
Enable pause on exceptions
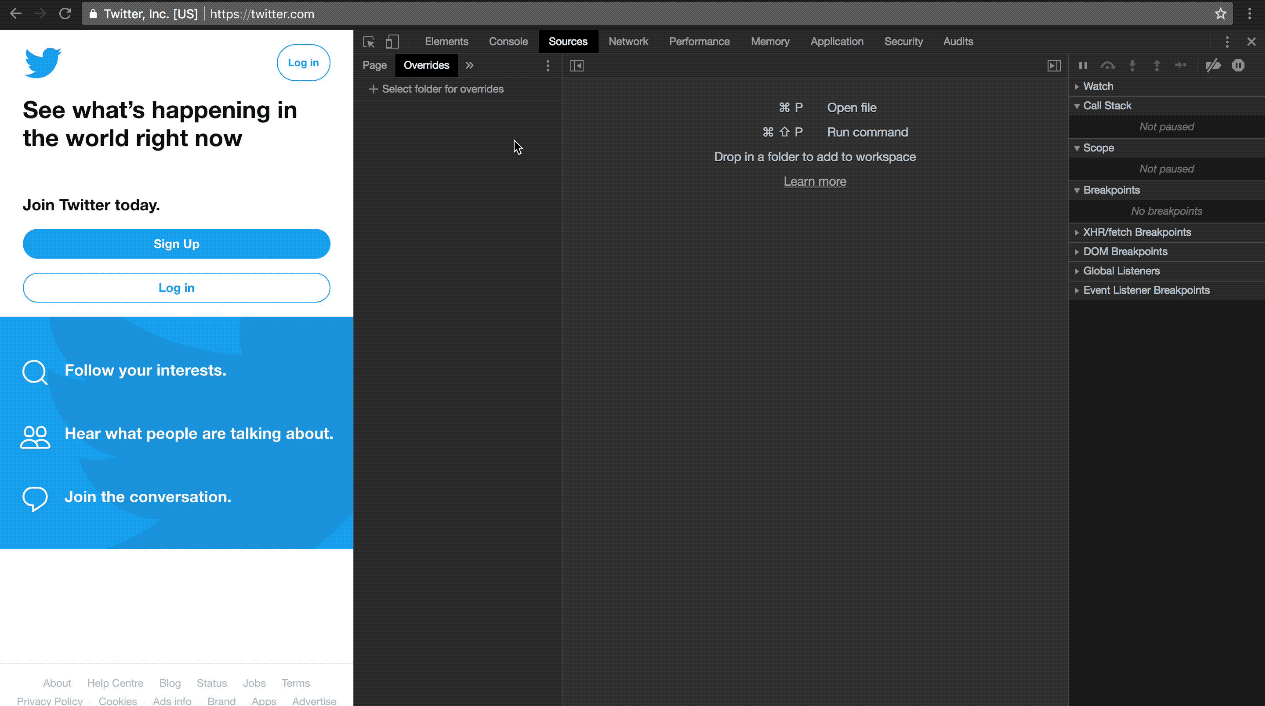pyautogui.click(x=1238, y=65)
